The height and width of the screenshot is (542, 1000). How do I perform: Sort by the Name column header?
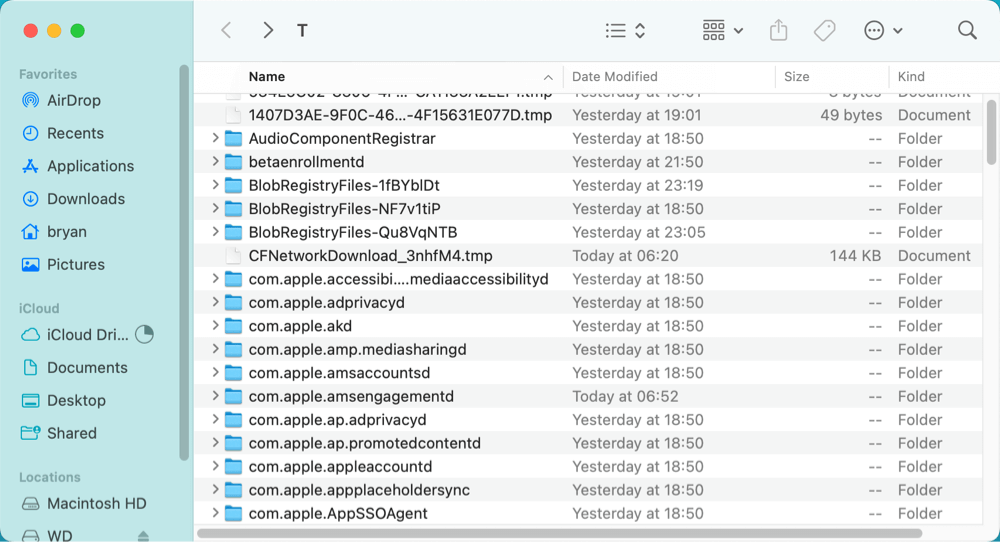267,77
